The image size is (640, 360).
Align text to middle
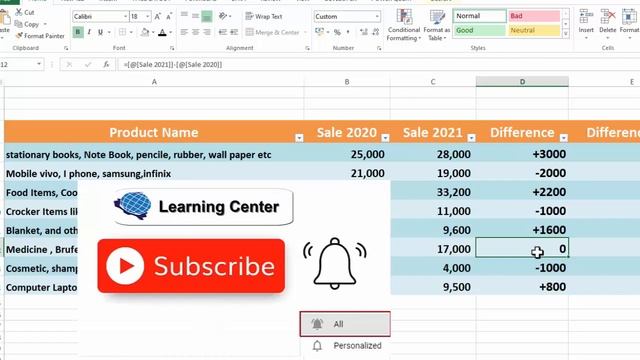click(x=196, y=16)
